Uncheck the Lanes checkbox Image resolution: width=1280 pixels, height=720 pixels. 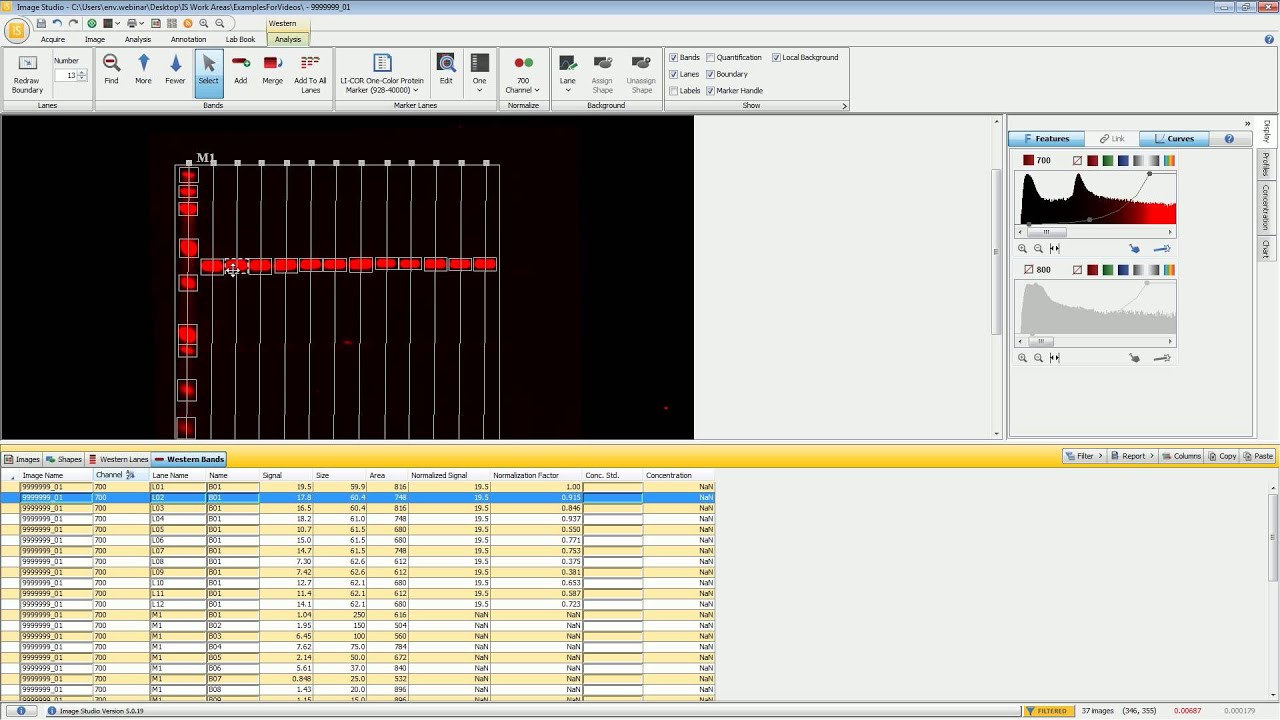(674, 74)
